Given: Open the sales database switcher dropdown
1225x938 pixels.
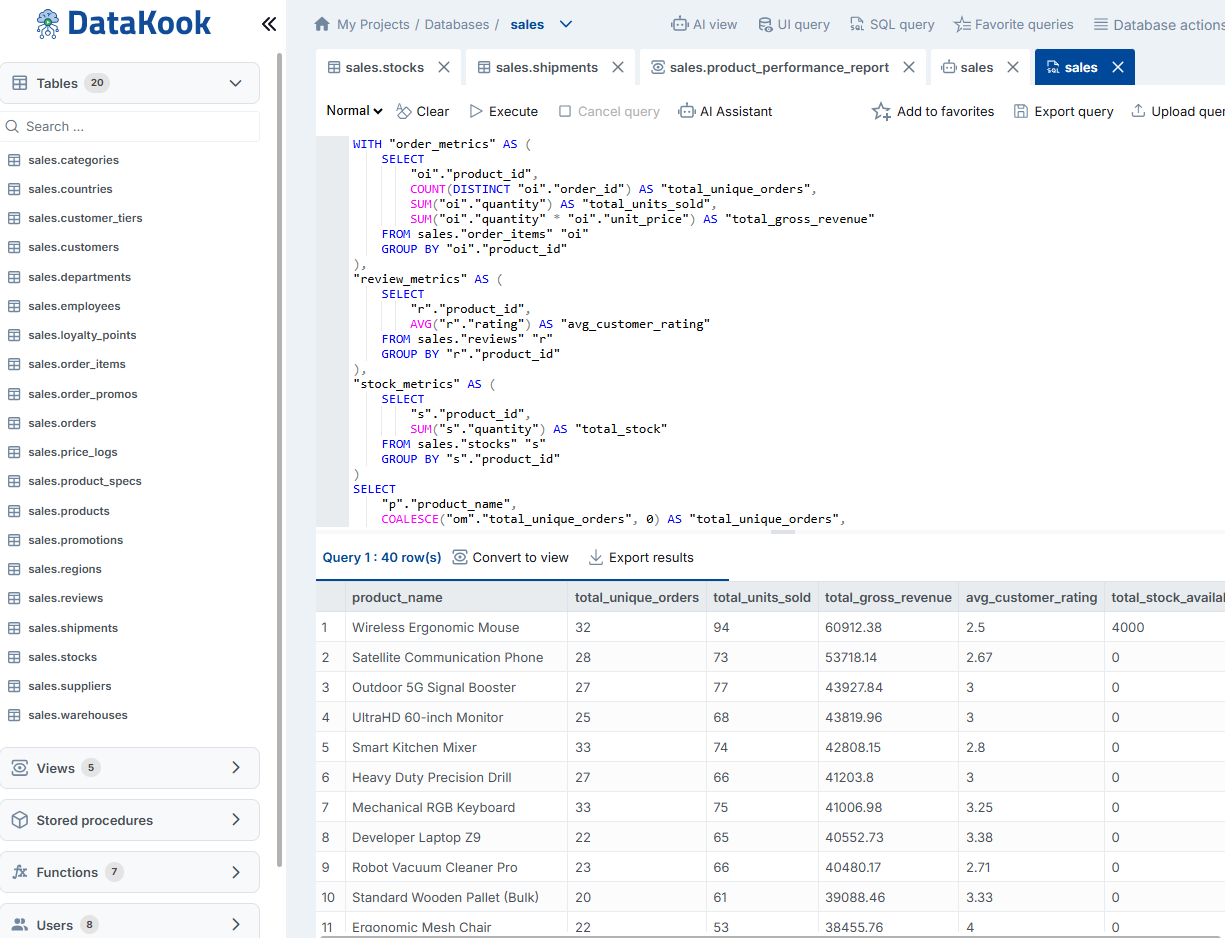Looking at the screenshot, I should (x=565, y=24).
